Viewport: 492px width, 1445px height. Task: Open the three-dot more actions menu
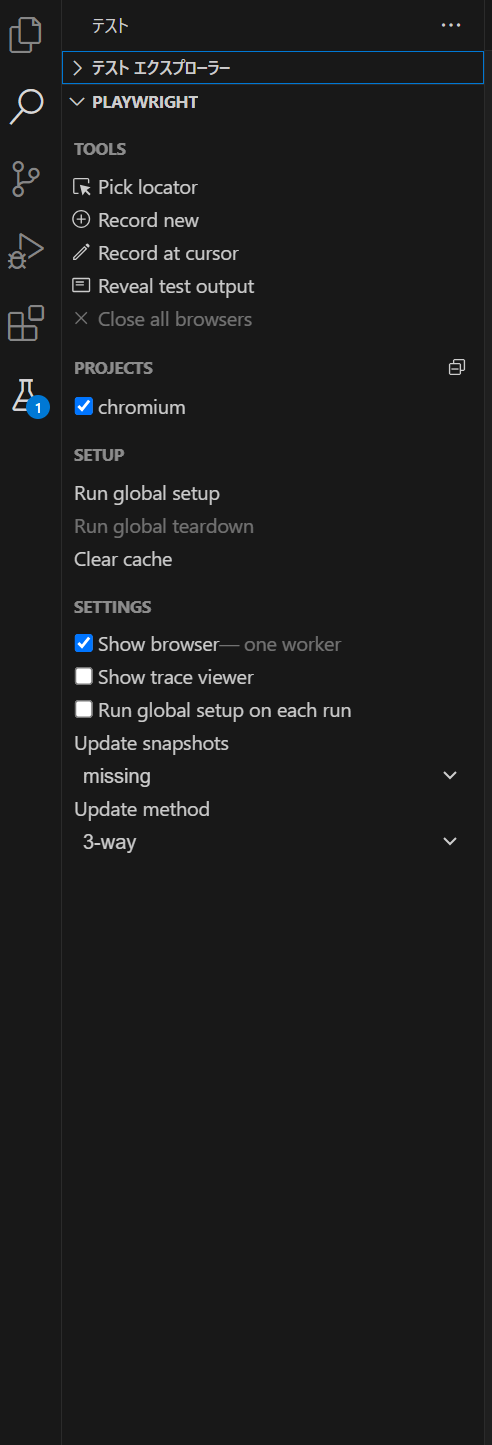pos(451,26)
